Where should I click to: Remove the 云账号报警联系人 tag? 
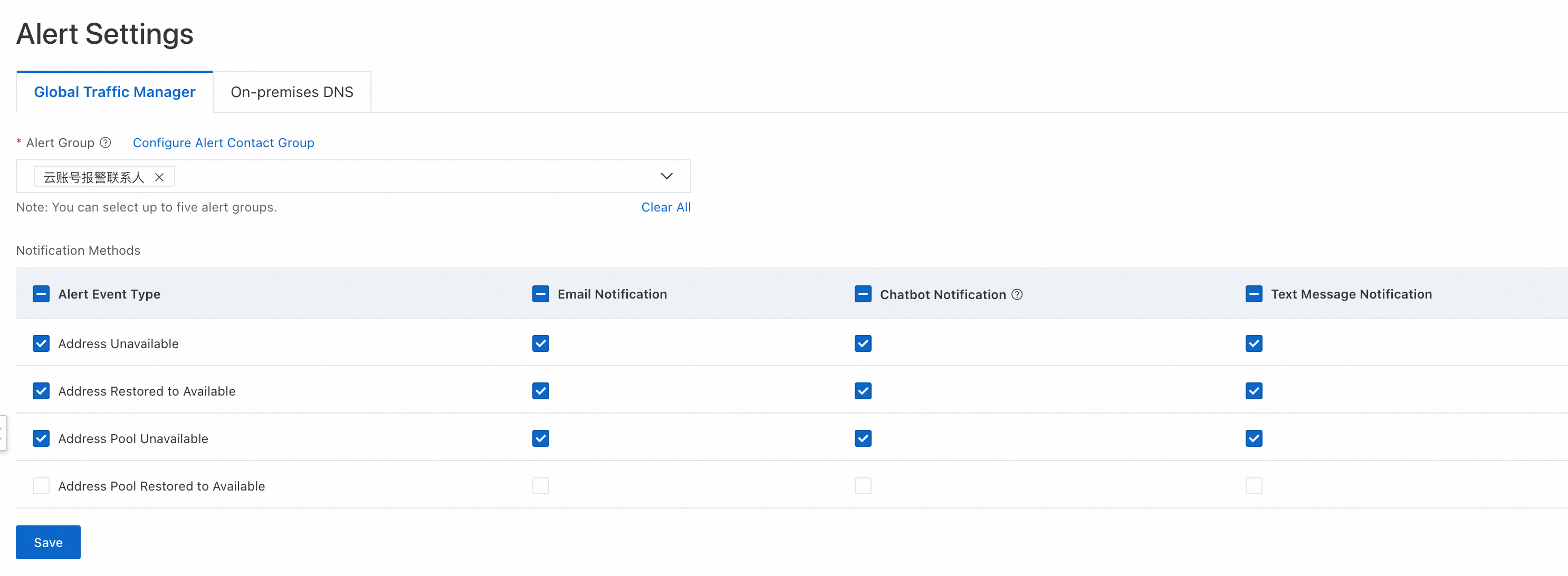pos(159,177)
